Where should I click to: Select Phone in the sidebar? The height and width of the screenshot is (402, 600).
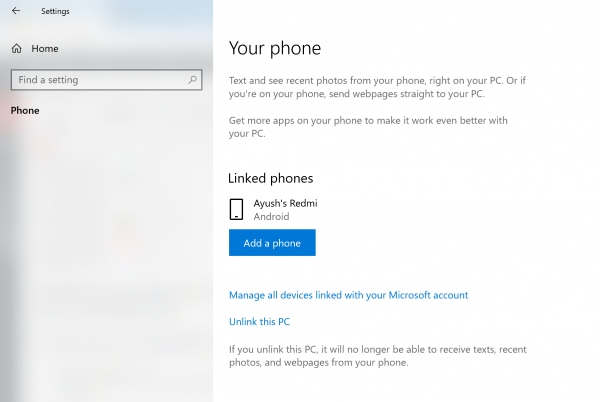click(25, 111)
